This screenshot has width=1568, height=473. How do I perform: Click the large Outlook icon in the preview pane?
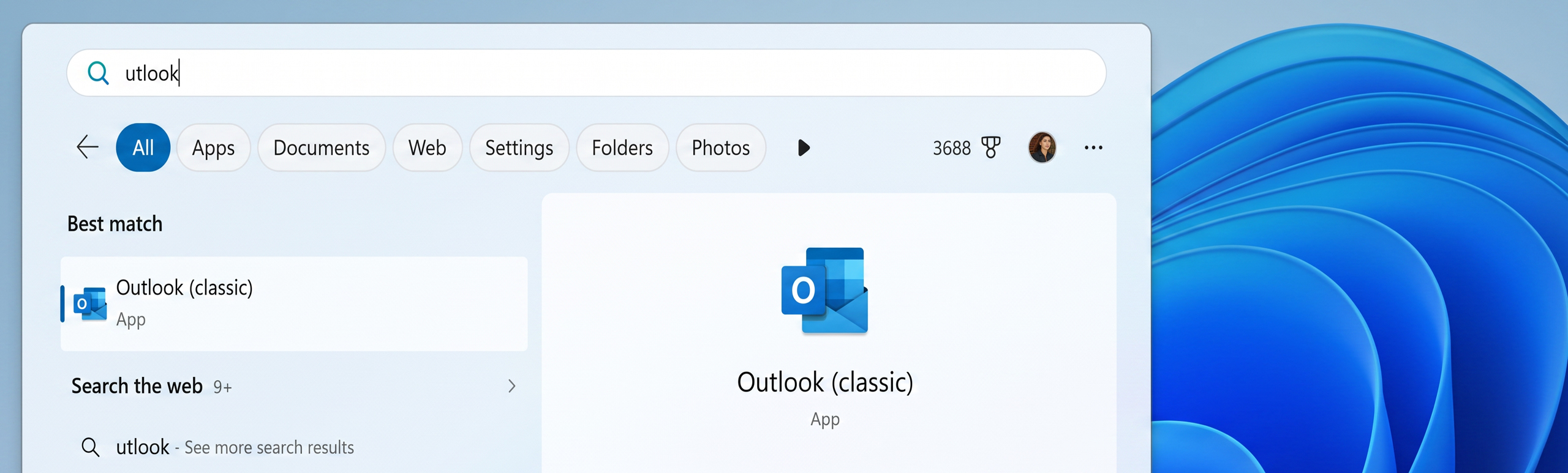825,290
